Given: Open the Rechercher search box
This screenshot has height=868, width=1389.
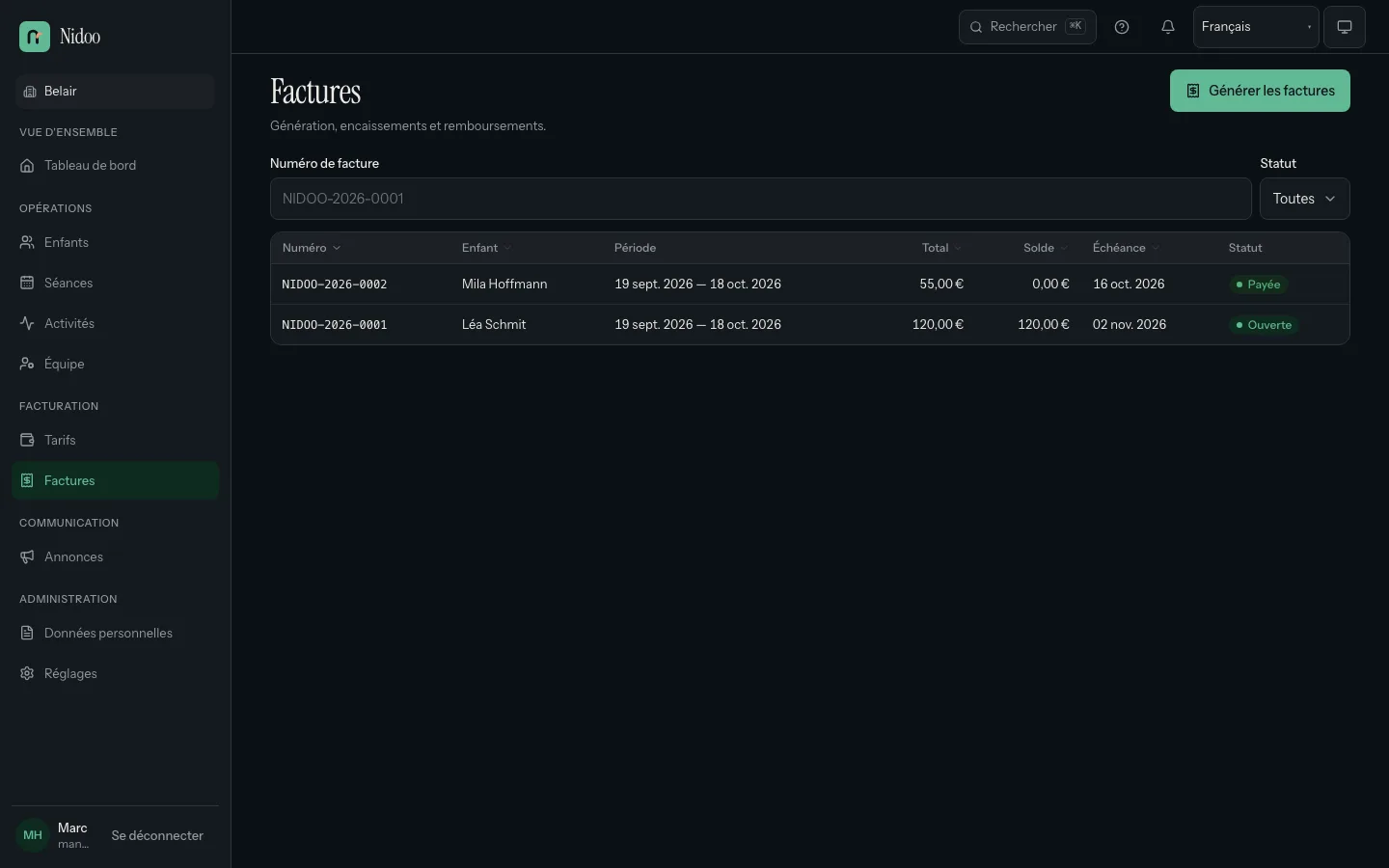Looking at the screenshot, I should point(1027,27).
